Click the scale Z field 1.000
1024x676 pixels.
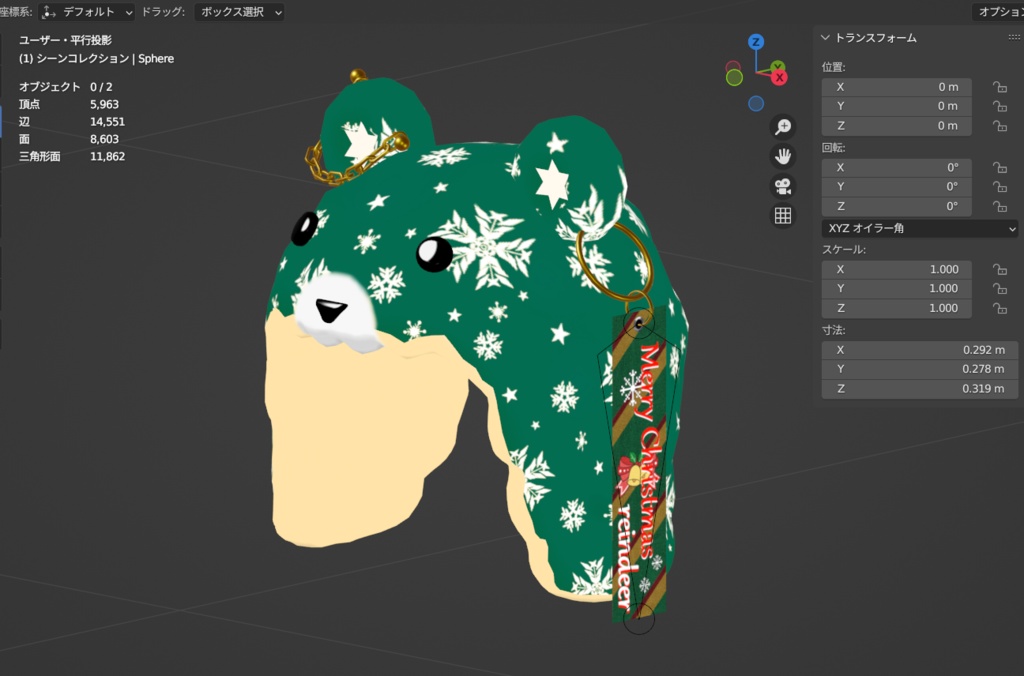click(897, 308)
